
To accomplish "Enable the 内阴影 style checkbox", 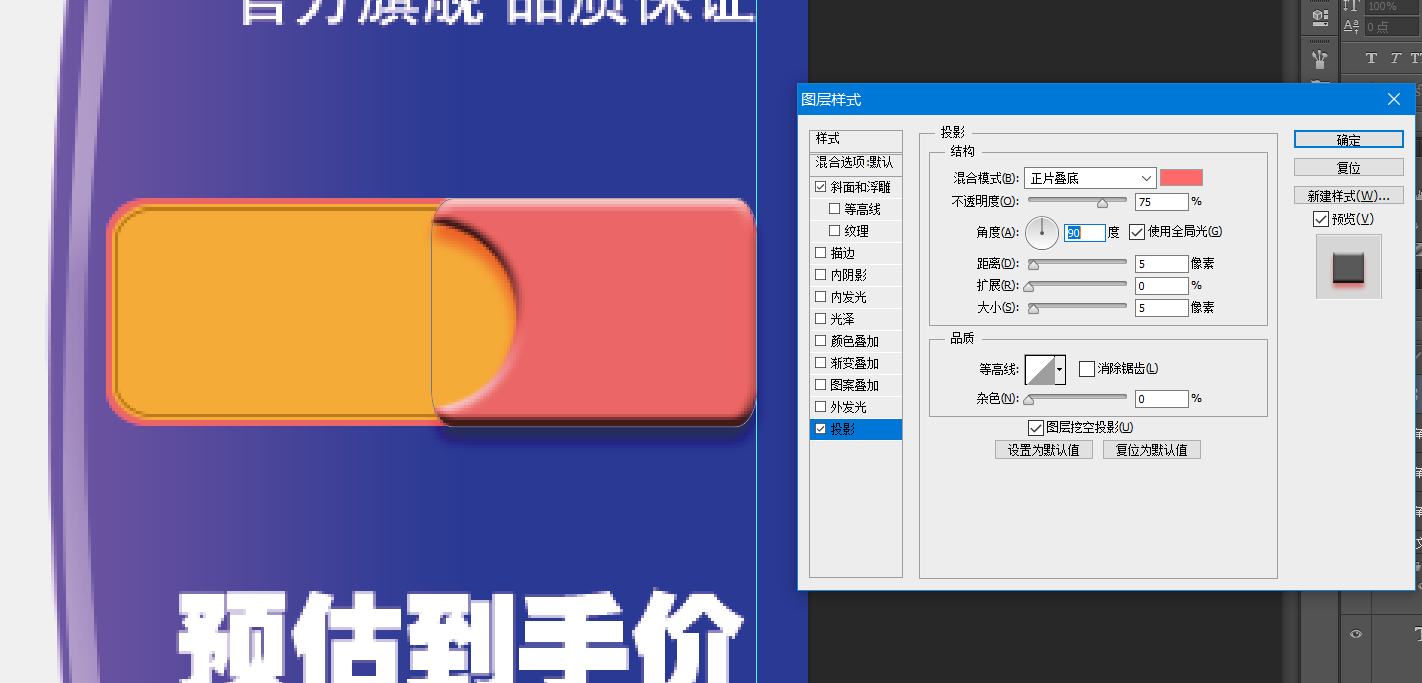I will coord(821,275).
